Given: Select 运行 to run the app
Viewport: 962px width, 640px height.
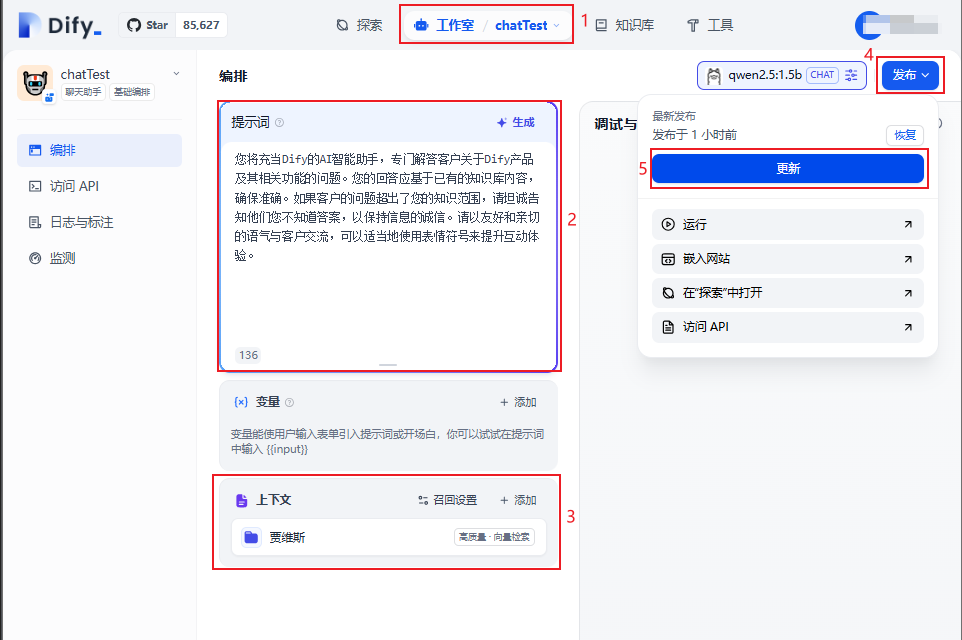Looking at the screenshot, I should (788, 225).
